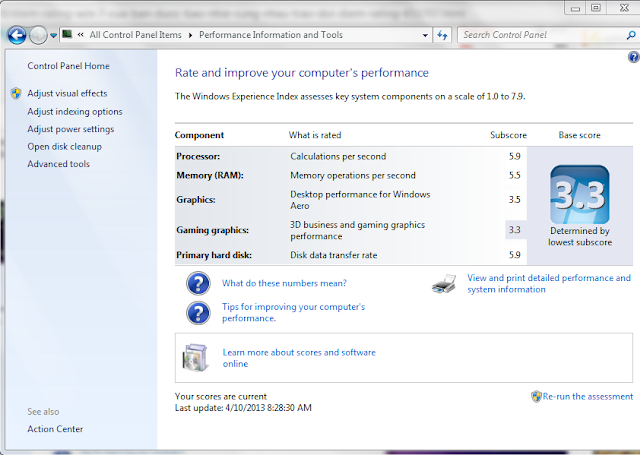
Task: Select All Control Panel Items breadcrumb
Action: [x=136, y=35]
